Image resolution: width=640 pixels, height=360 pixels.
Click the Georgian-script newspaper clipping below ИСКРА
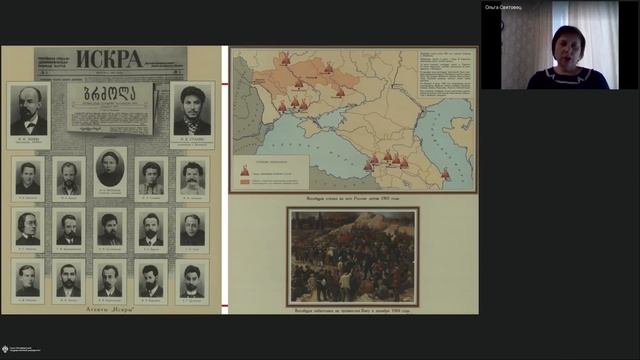pyautogui.click(x=111, y=109)
